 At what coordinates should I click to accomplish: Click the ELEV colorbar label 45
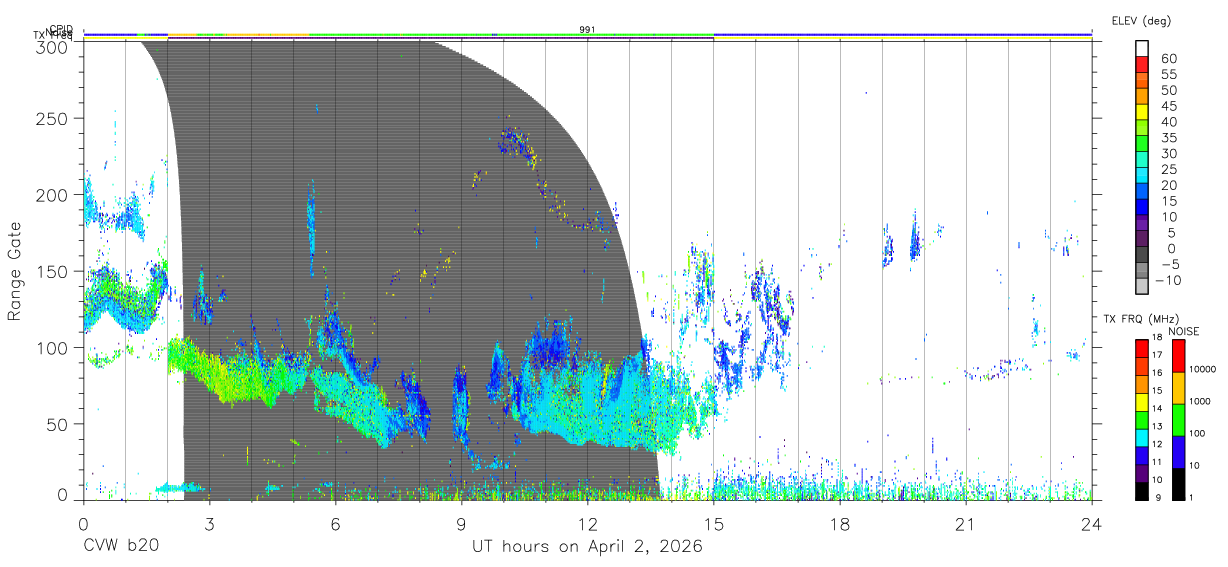point(1168,106)
